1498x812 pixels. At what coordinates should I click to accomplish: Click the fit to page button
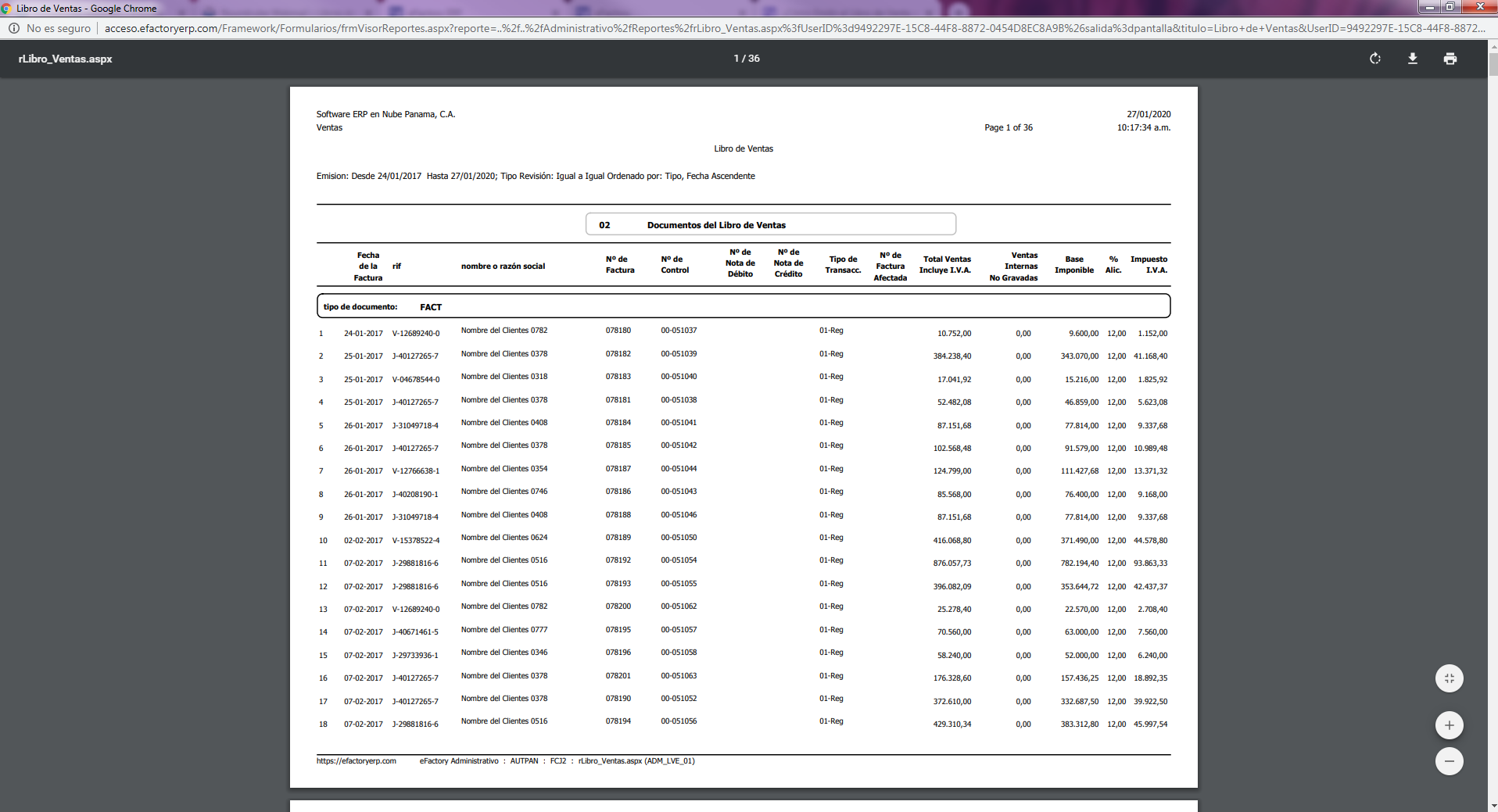coord(1449,678)
